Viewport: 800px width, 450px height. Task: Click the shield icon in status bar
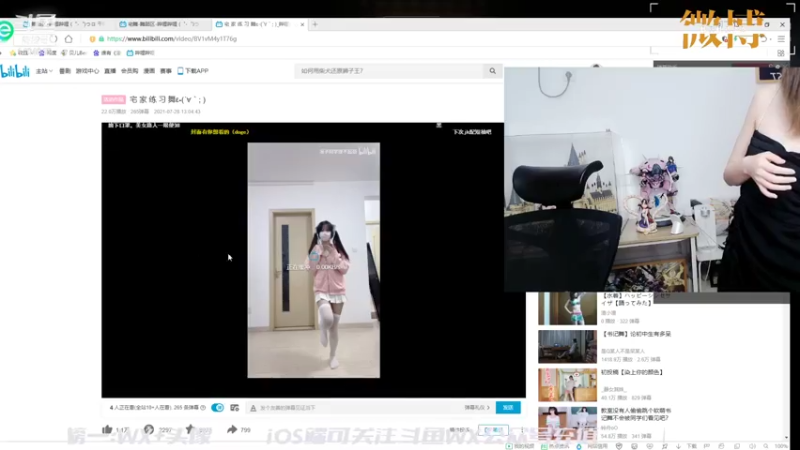[619, 446]
